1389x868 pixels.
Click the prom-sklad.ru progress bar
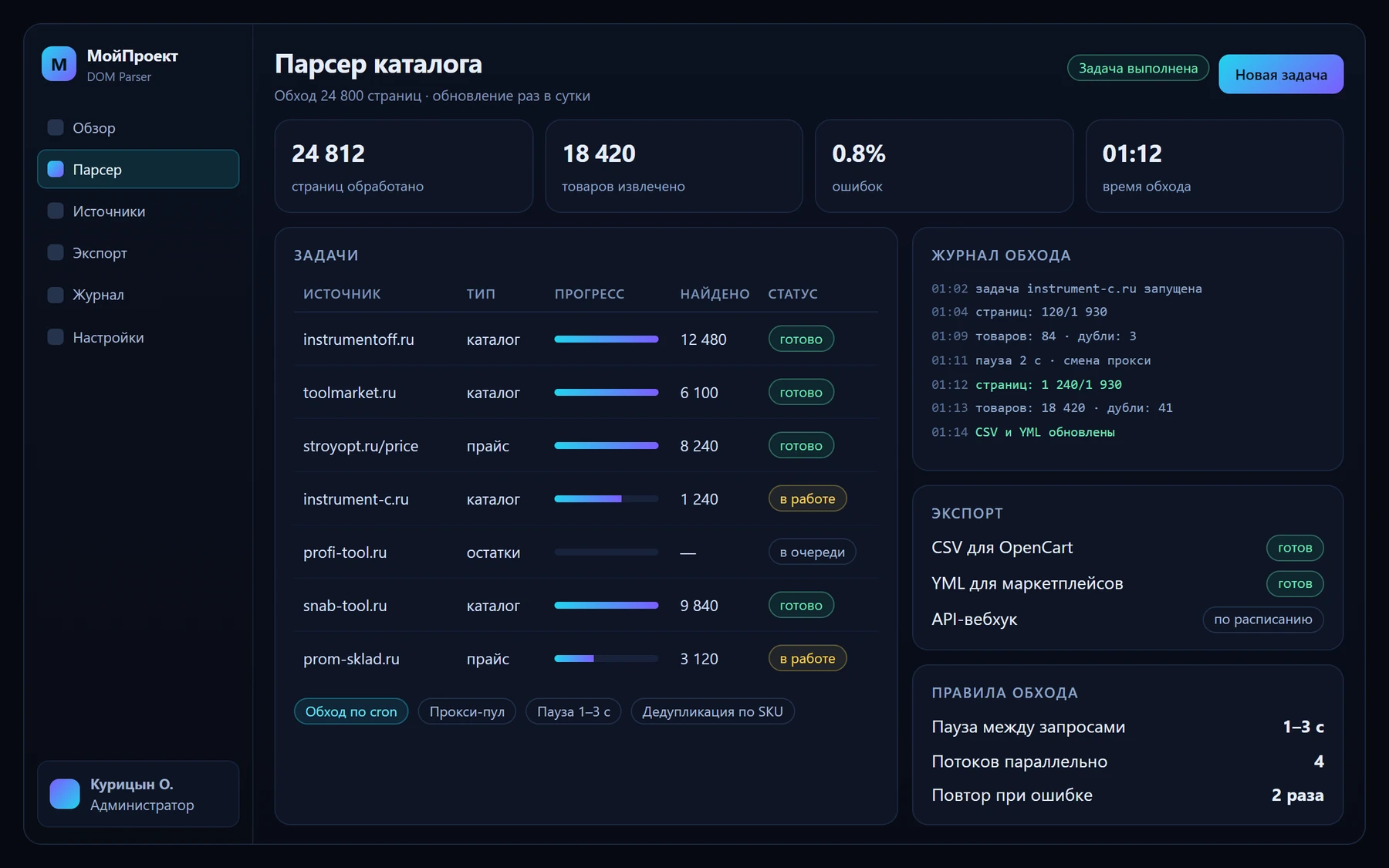607,658
